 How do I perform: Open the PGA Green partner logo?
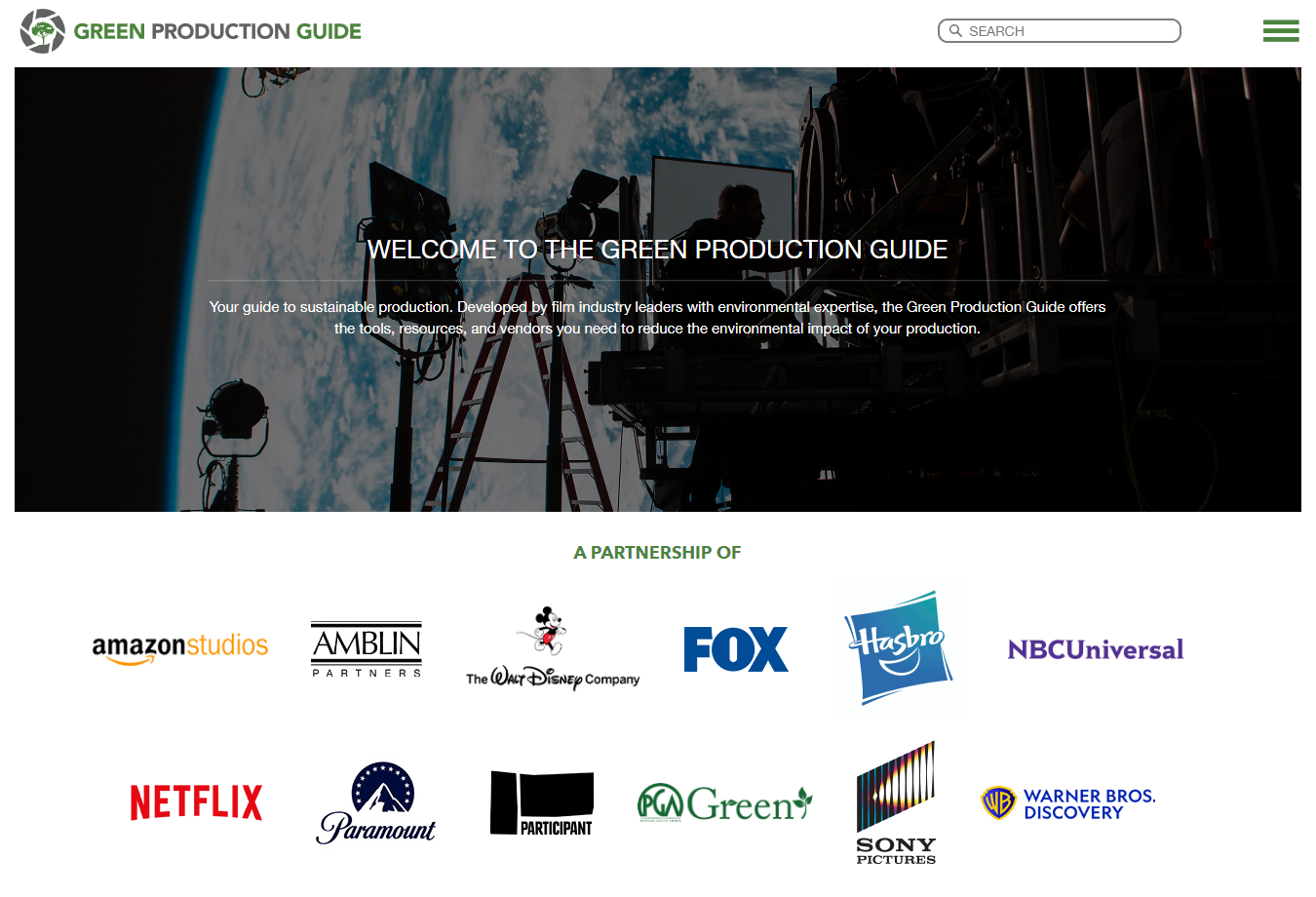coord(724,803)
